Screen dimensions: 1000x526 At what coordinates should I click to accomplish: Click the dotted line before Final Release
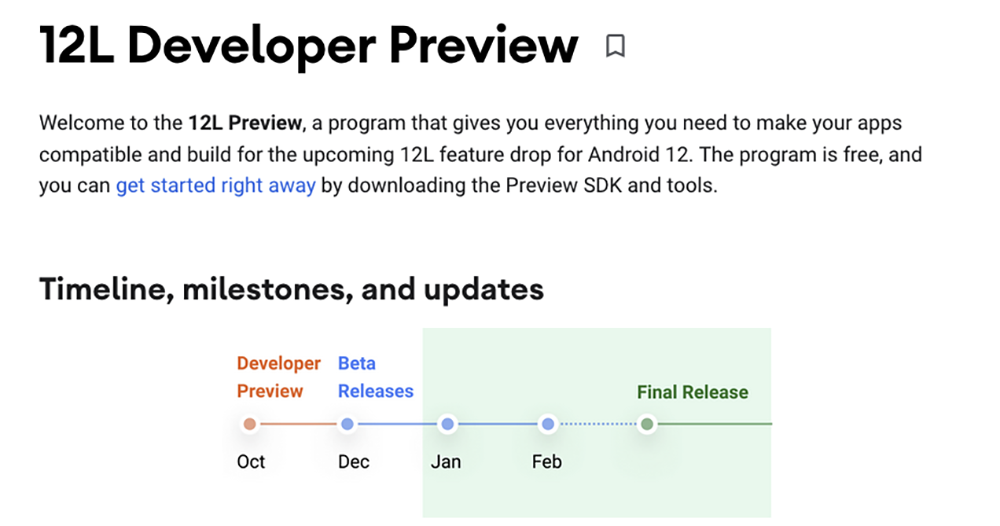[x=598, y=424]
